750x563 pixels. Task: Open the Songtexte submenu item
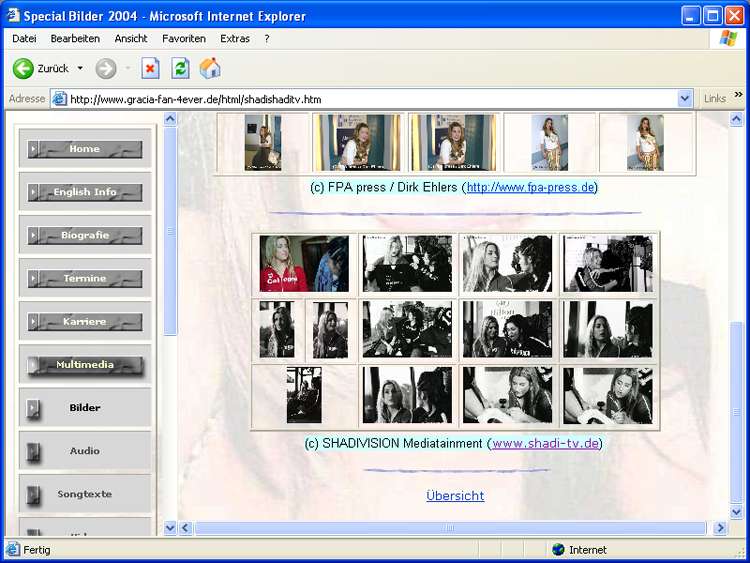[85, 494]
